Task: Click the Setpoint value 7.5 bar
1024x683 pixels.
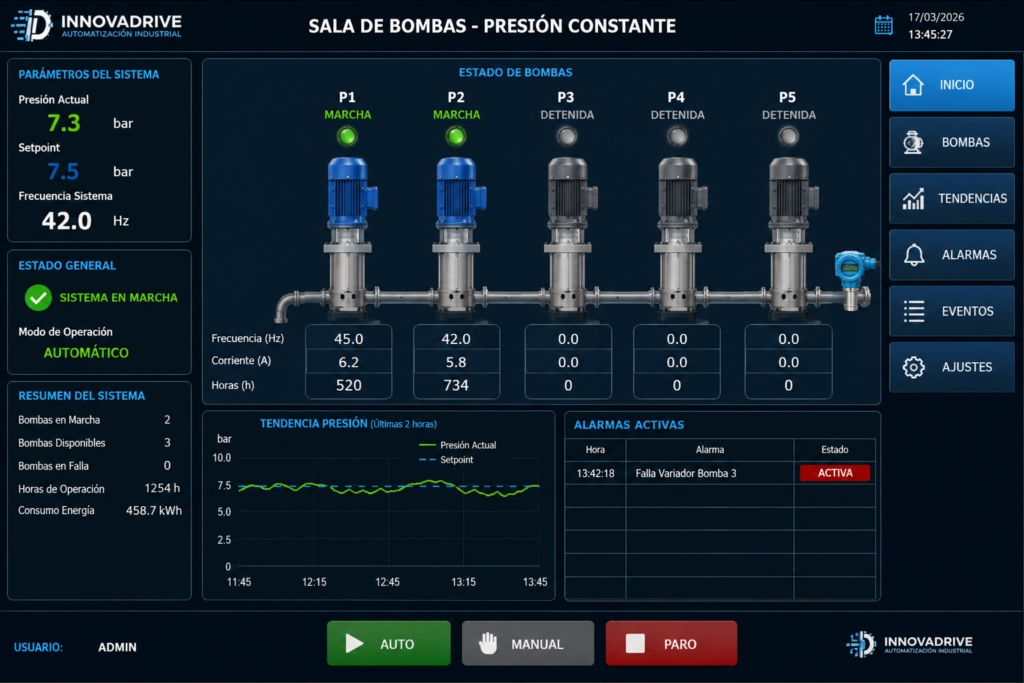Action: 63,171
